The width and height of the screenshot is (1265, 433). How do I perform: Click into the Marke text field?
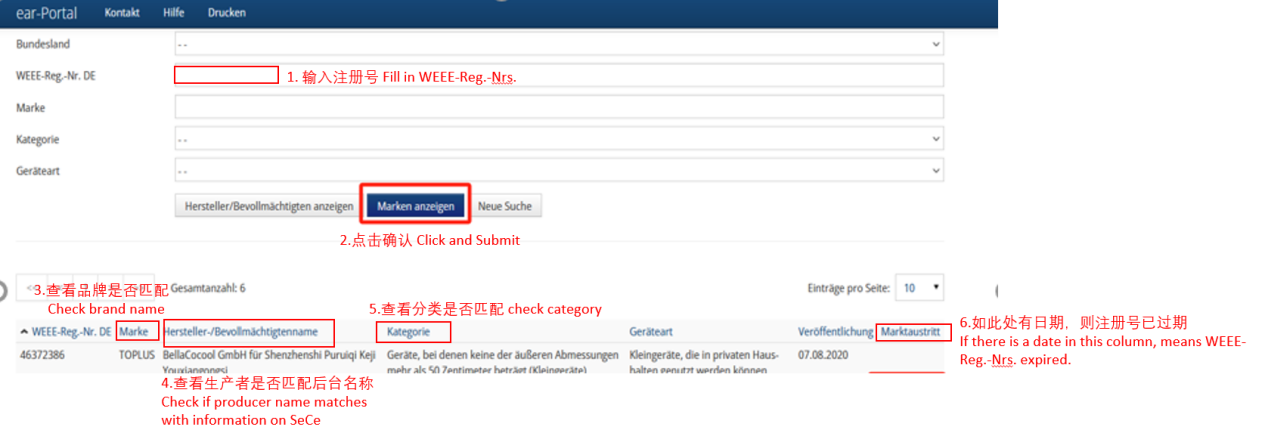click(558, 107)
